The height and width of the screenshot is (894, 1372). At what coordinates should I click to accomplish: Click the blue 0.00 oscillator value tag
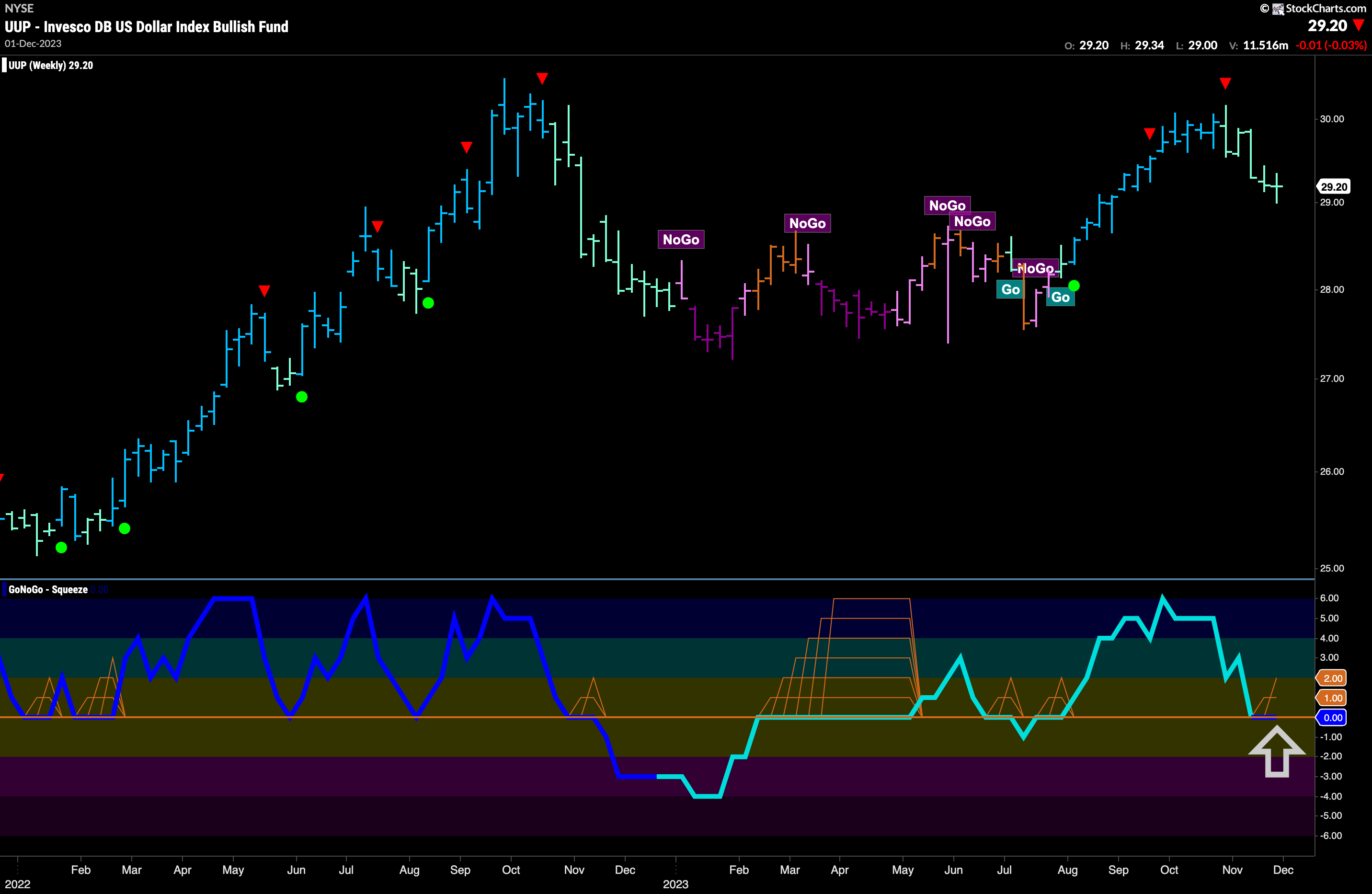(1331, 718)
